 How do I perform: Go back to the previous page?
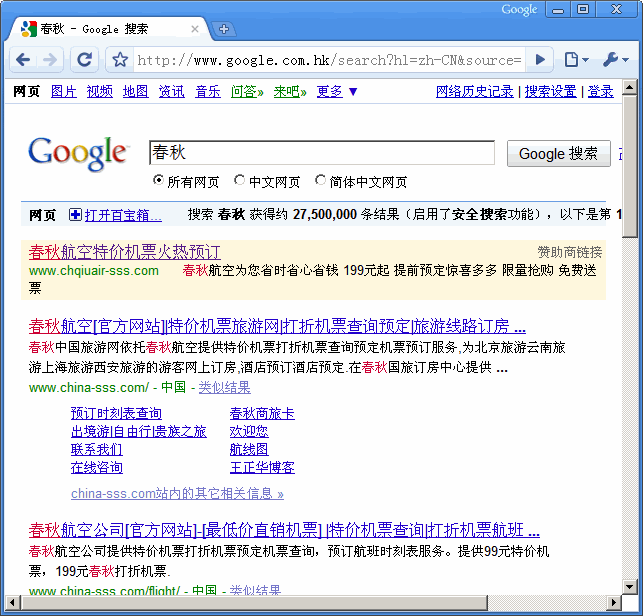pyautogui.click(x=23, y=60)
